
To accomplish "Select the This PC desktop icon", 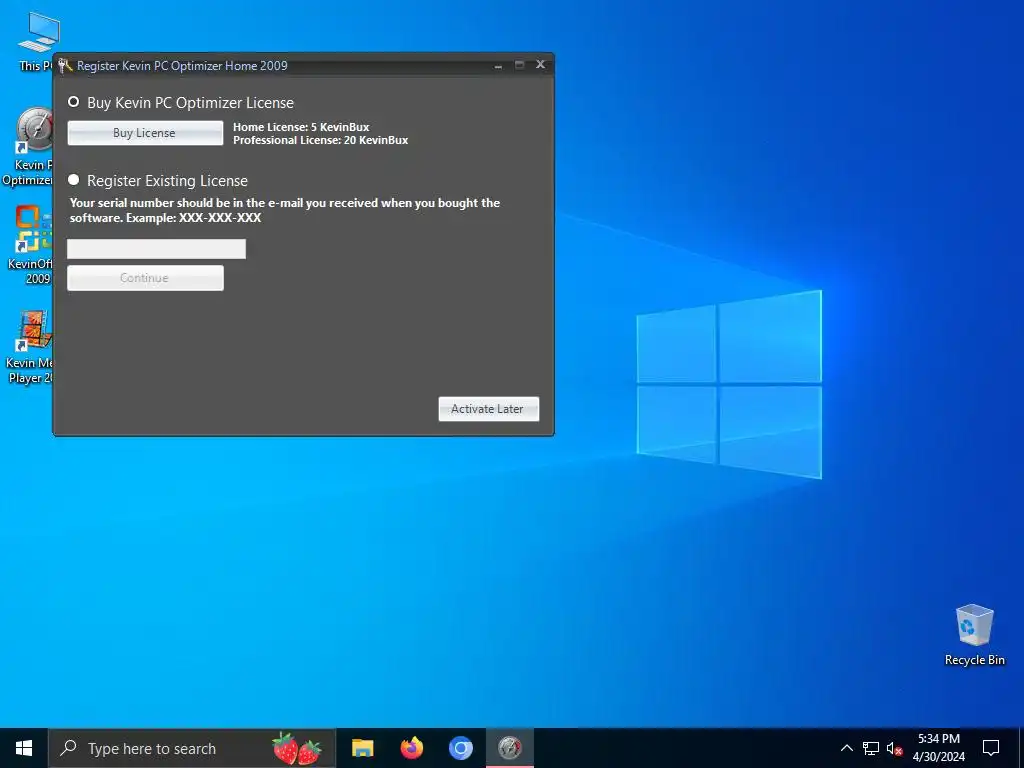I will (36, 40).
